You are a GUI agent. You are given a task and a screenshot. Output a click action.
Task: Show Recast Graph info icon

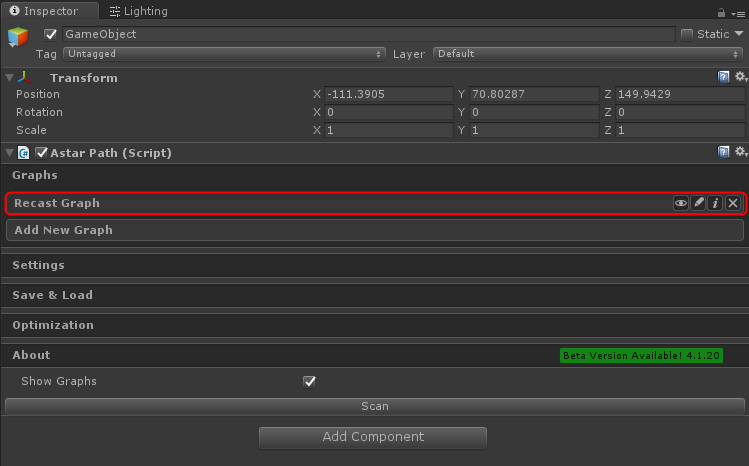point(715,203)
